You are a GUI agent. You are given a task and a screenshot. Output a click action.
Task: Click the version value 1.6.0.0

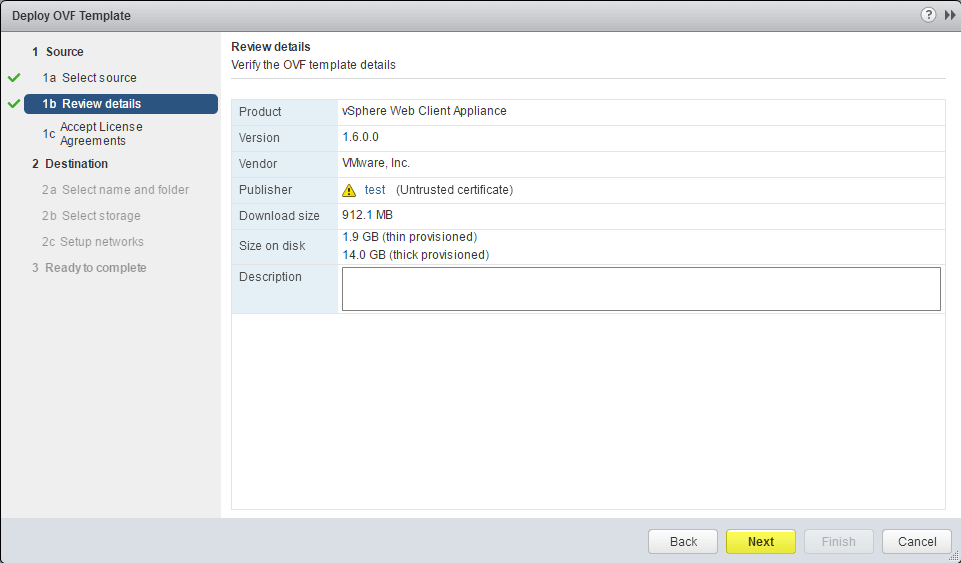[x=360, y=137]
